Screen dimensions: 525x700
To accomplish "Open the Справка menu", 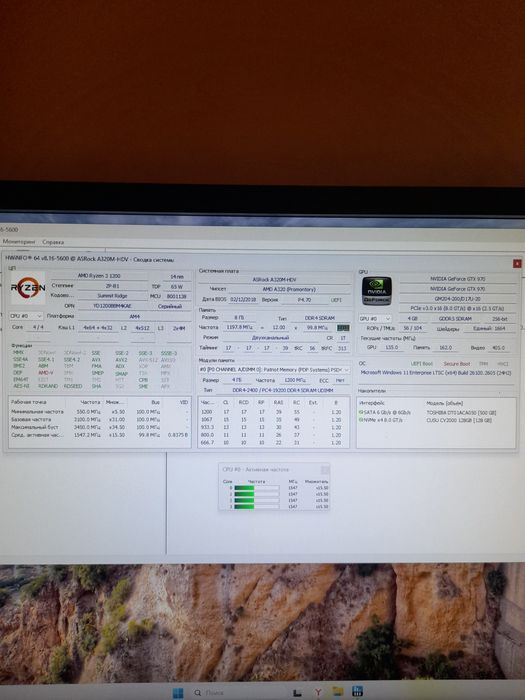I will click(x=53, y=242).
